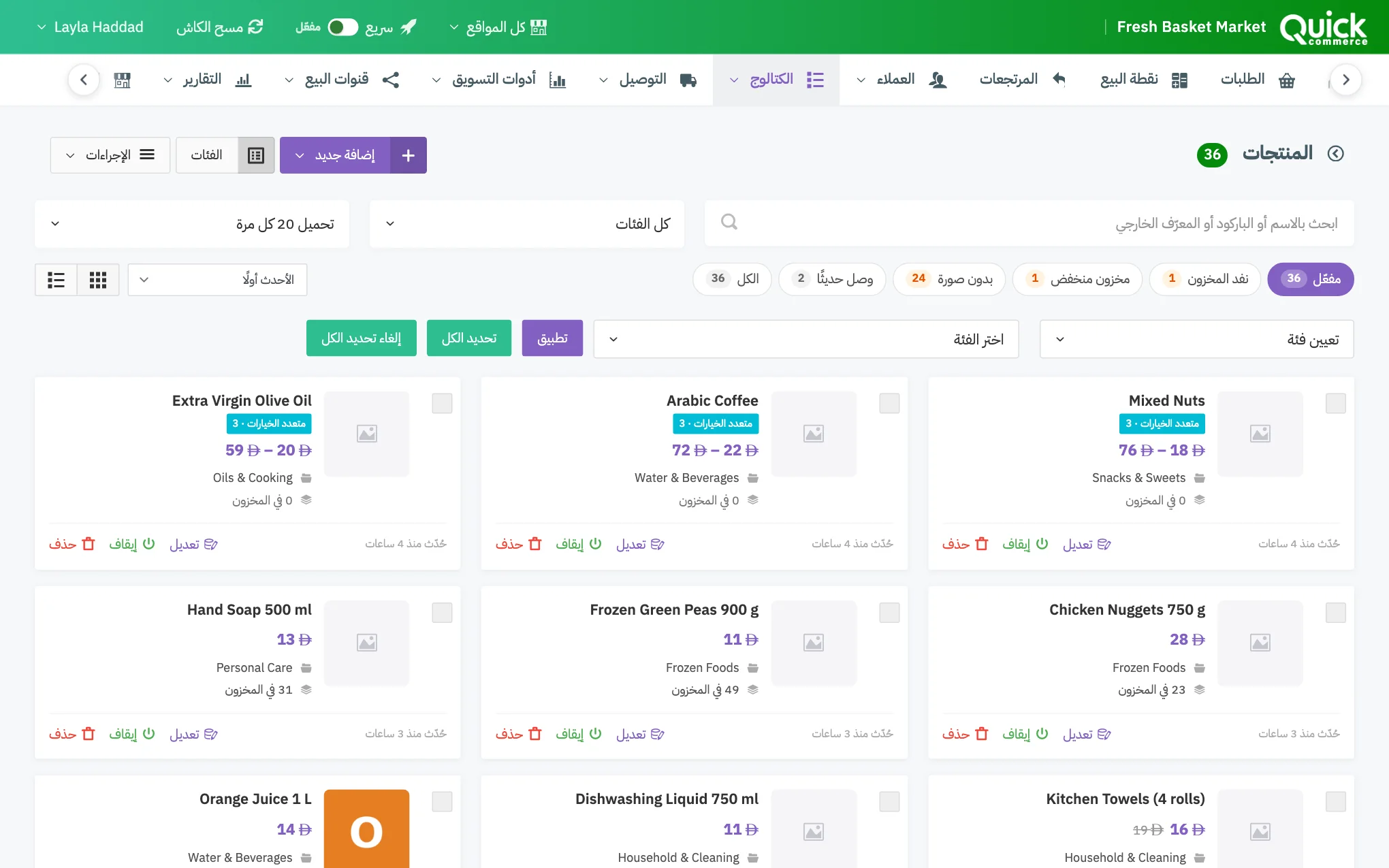This screenshot has width=1389, height=868.
Task: Click the store icon at navigation end
Action: tap(123, 80)
